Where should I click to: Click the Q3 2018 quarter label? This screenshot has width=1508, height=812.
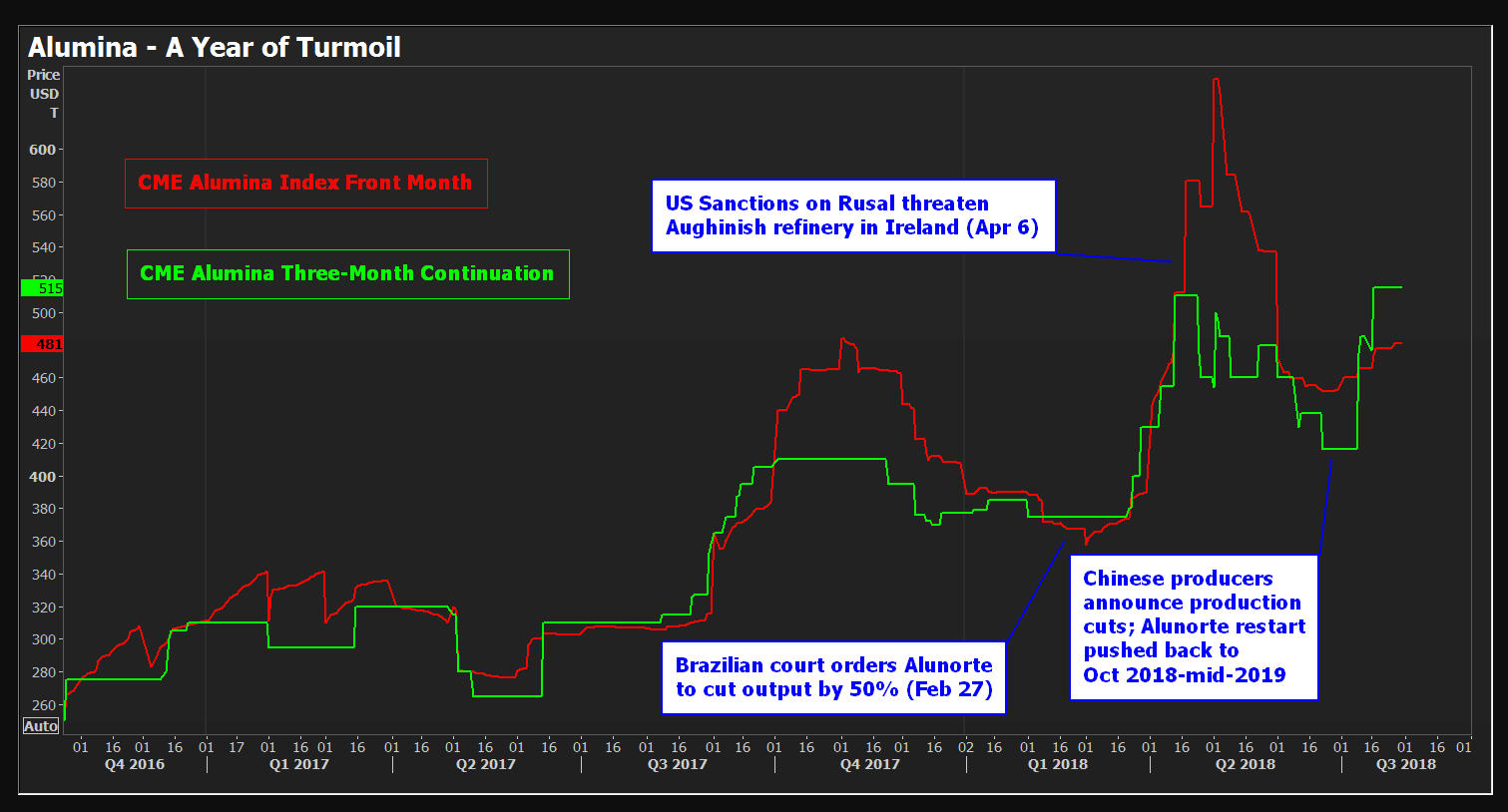click(1405, 764)
